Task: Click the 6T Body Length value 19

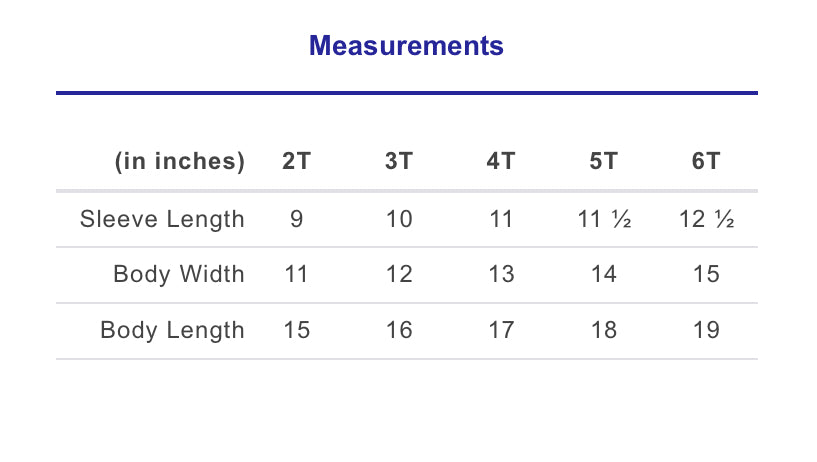Action: tap(706, 331)
